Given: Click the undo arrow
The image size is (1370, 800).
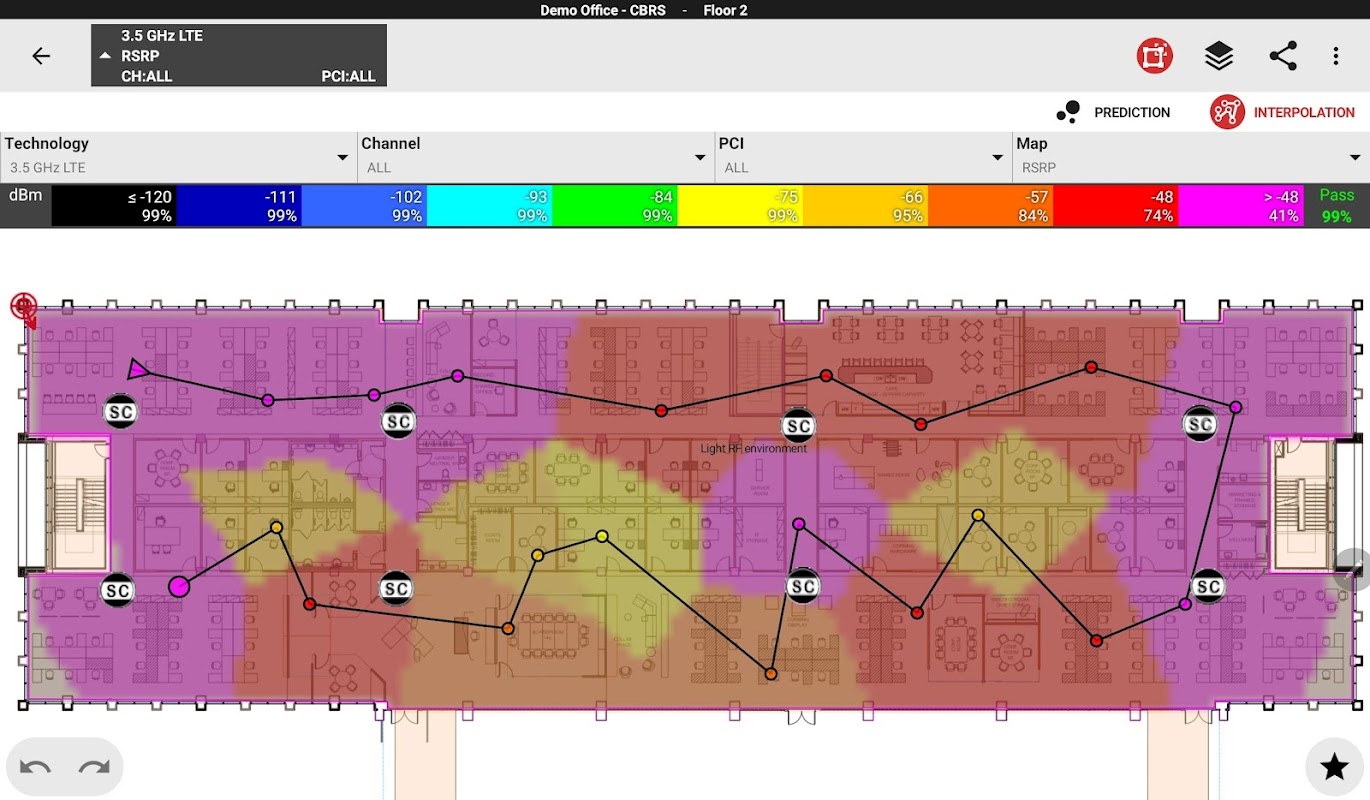Looking at the screenshot, I should coord(36,767).
